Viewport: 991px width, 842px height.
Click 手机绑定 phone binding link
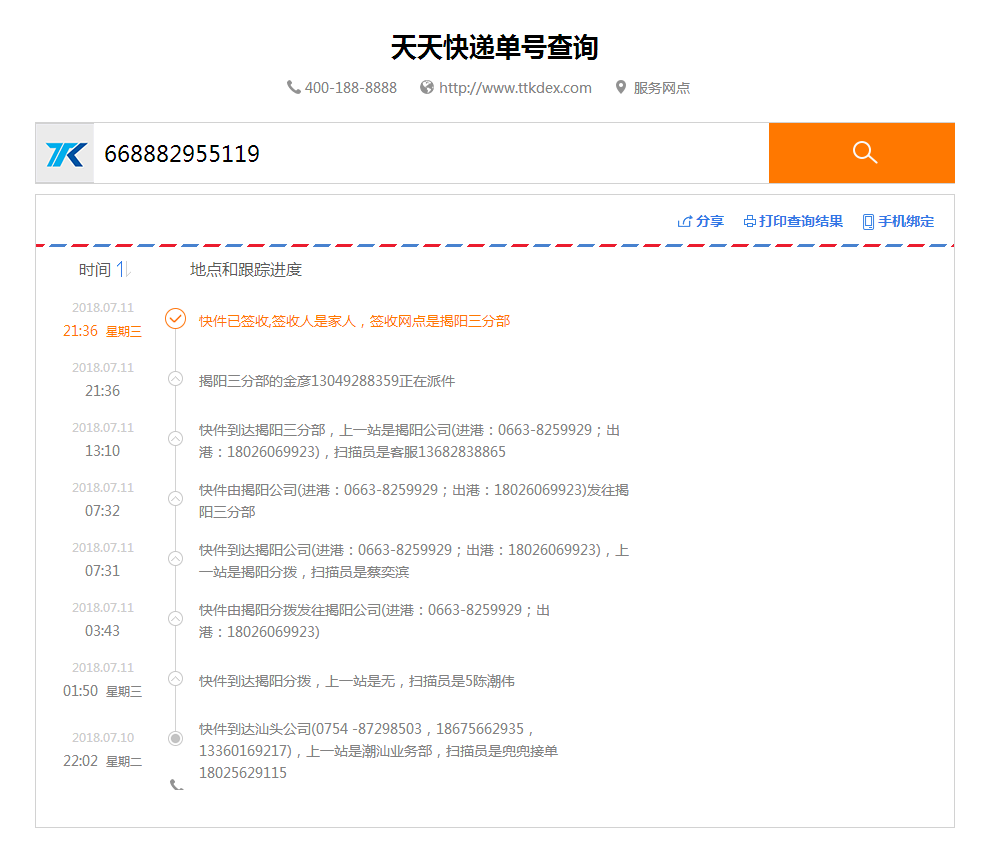906,221
